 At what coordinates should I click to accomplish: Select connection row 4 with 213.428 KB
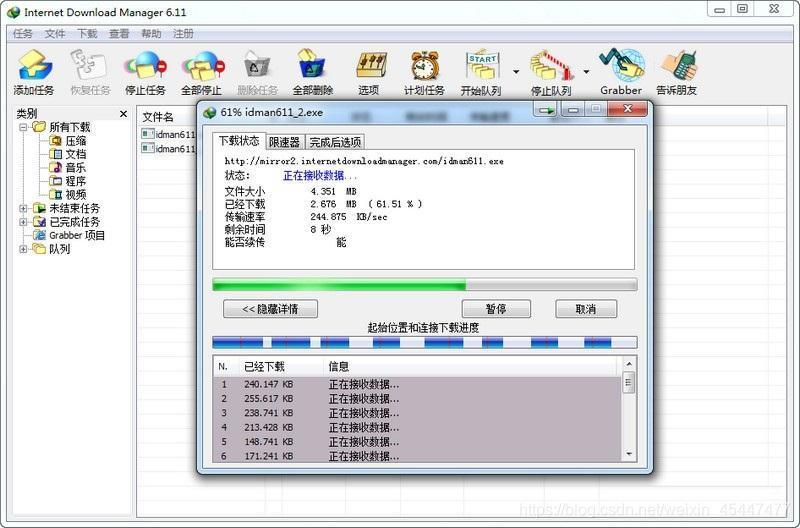(417, 427)
